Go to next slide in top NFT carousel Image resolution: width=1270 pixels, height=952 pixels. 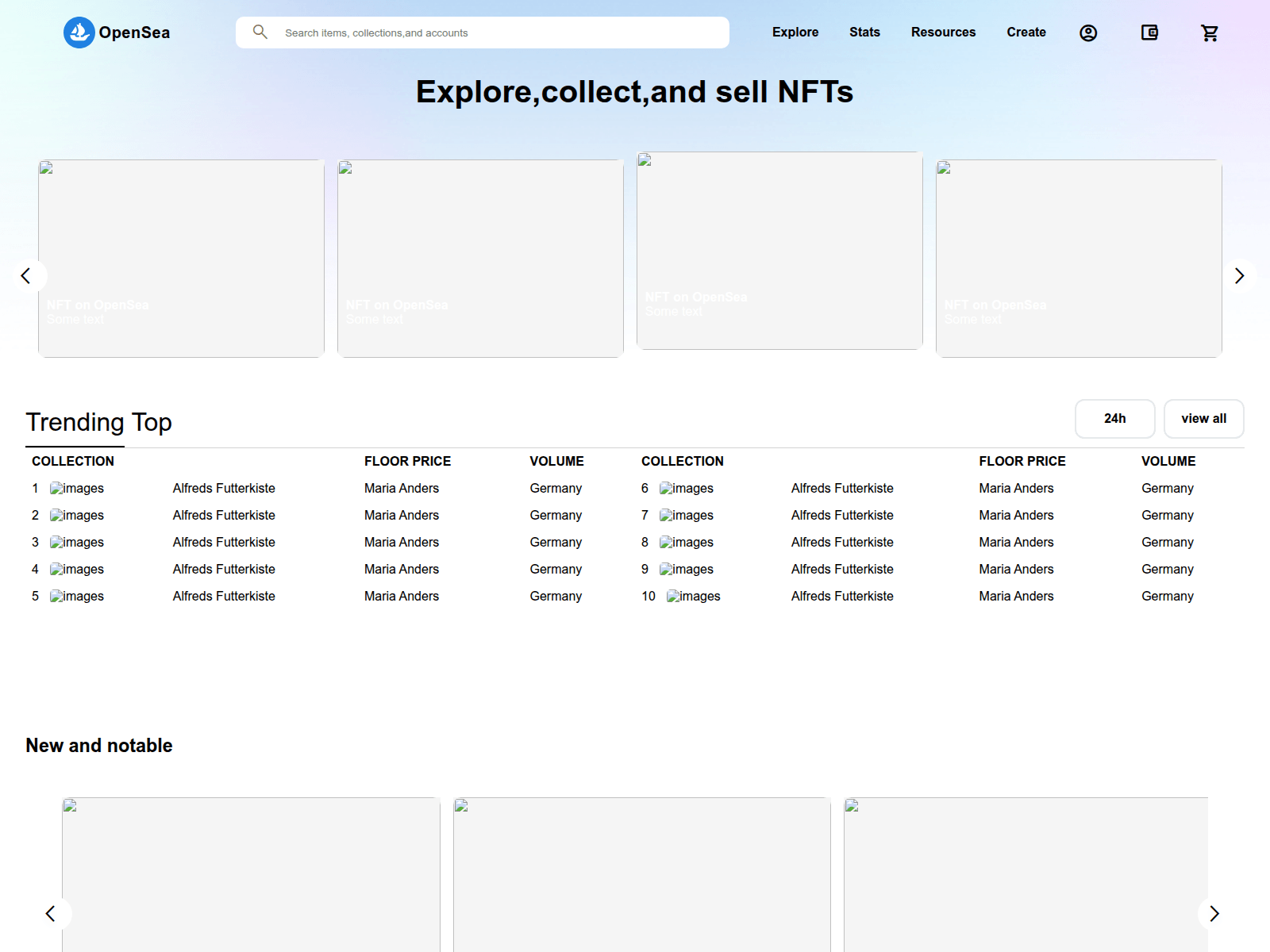tap(1239, 275)
